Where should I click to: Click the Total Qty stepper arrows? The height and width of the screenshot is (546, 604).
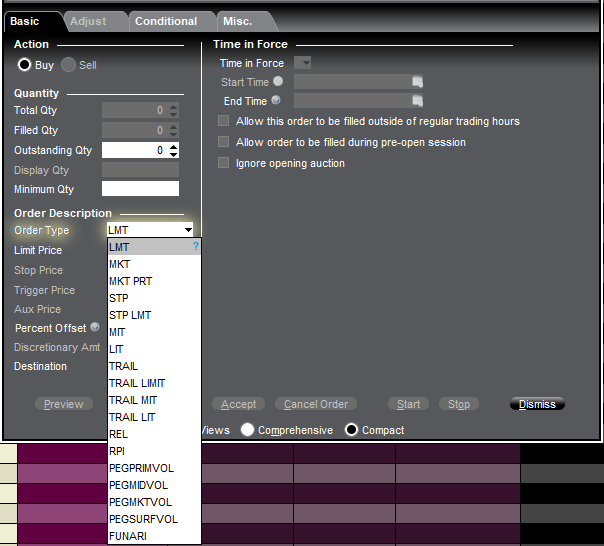(x=174, y=110)
